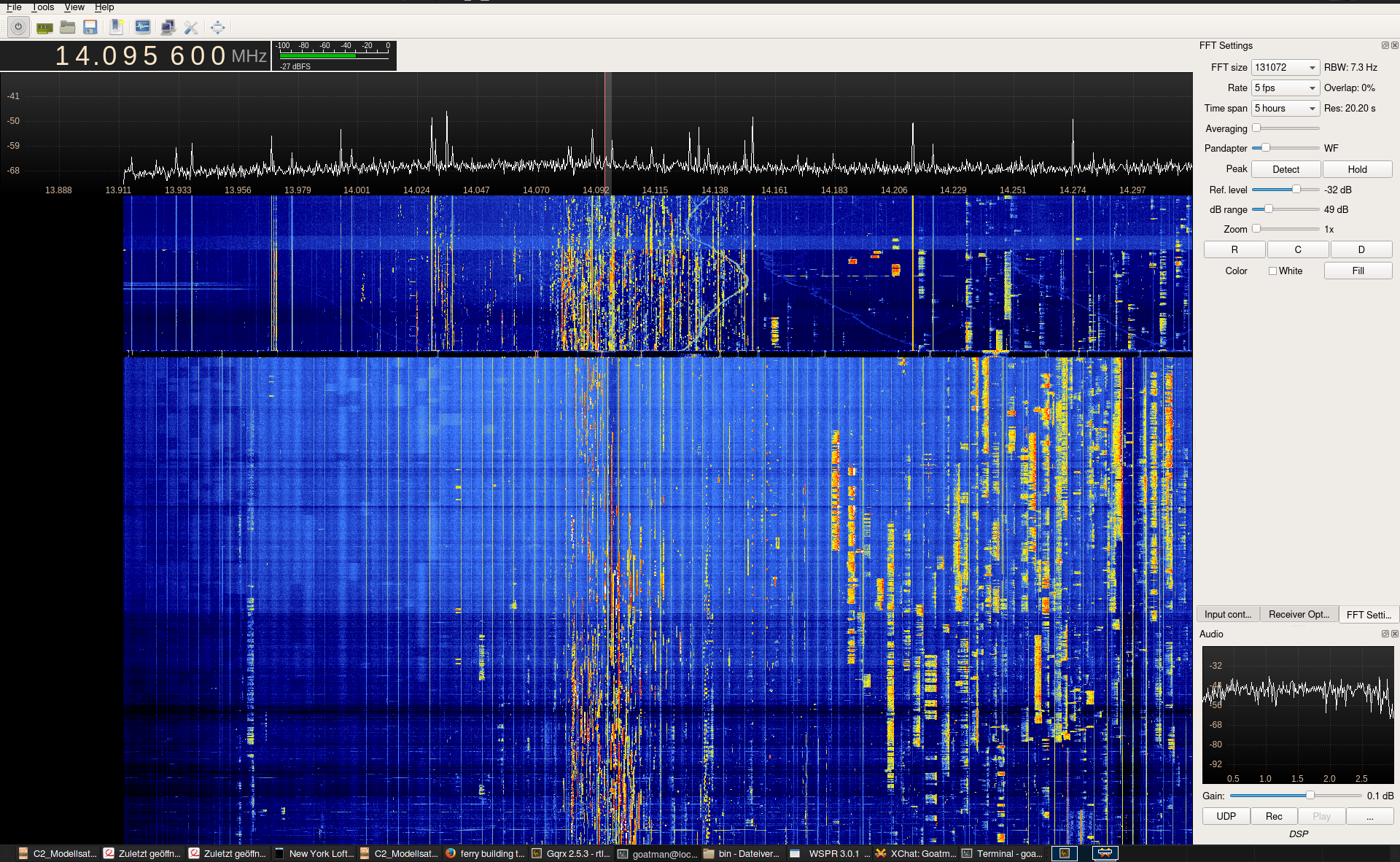
Task: Adjust the Averaging slider
Action: (x=1286, y=128)
